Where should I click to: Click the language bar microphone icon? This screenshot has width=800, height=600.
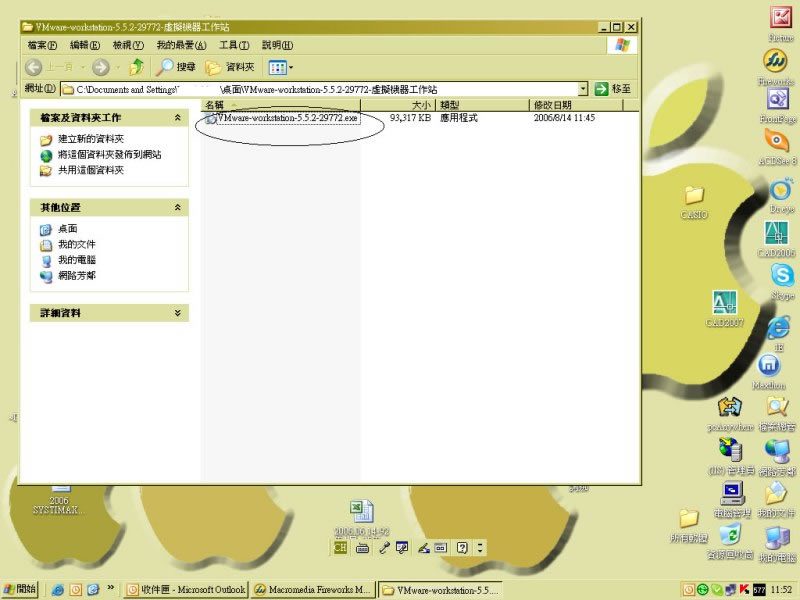coord(385,548)
